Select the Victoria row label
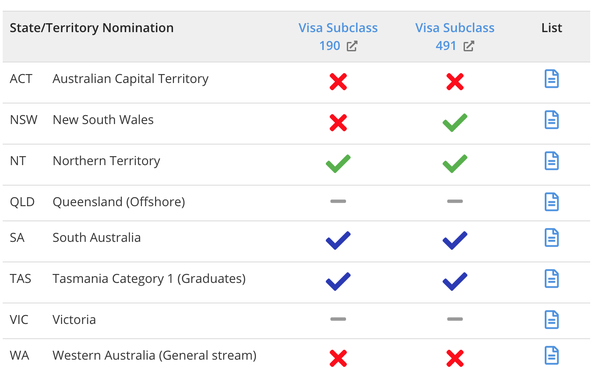This screenshot has height=390, width=600. tap(74, 320)
